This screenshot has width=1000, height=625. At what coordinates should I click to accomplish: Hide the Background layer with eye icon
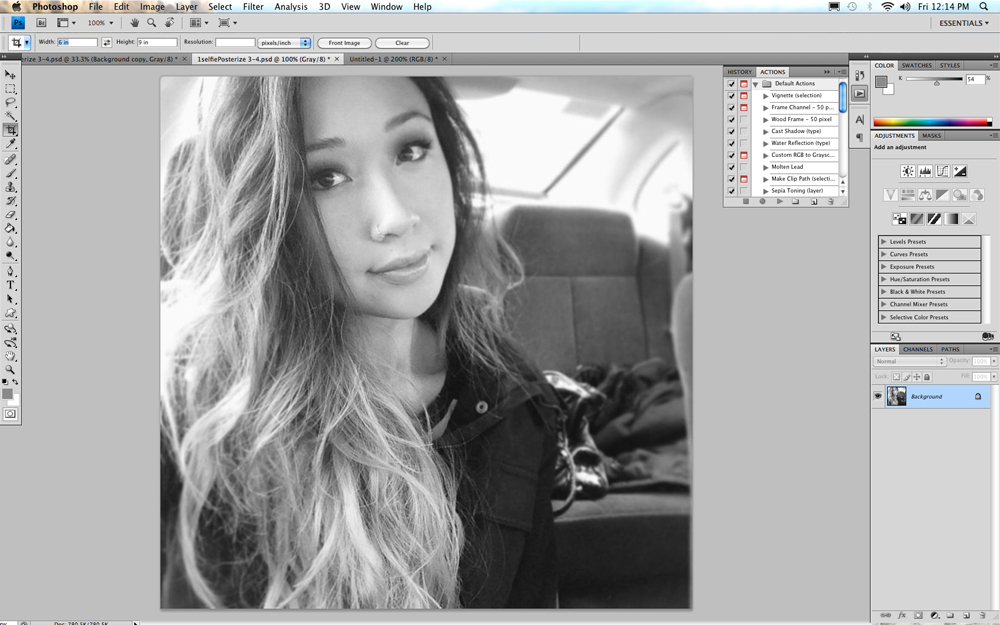878,396
